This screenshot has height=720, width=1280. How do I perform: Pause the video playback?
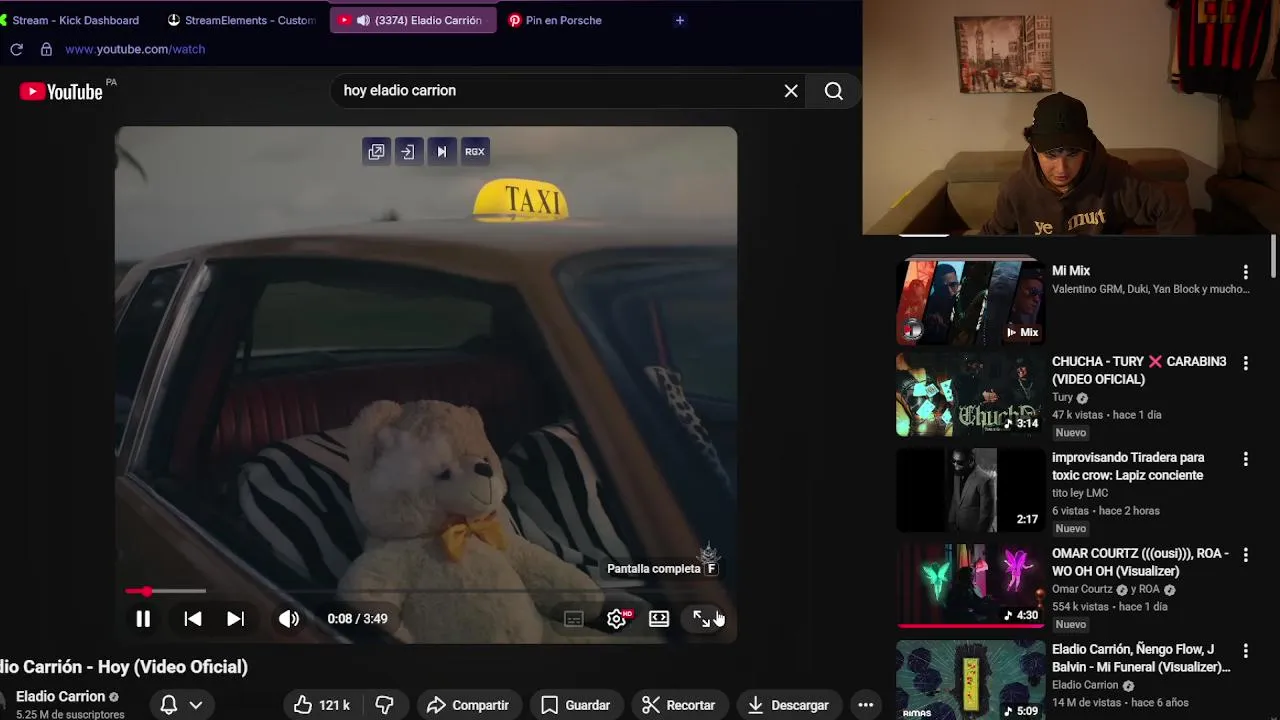click(x=143, y=619)
